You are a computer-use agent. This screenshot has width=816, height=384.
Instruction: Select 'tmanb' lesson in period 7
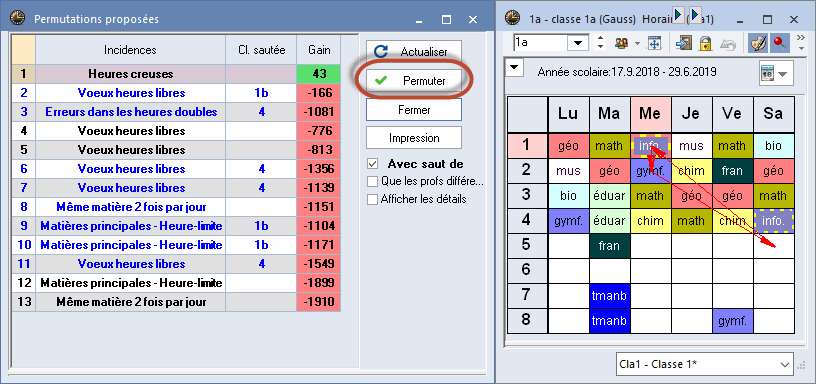tap(609, 295)
